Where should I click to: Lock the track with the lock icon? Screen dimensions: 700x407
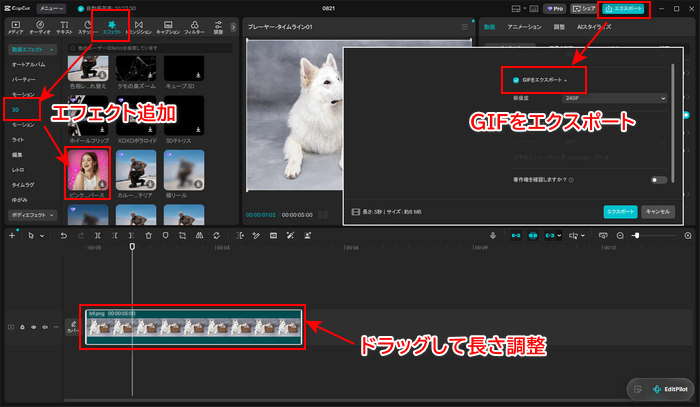pos(22,327)
